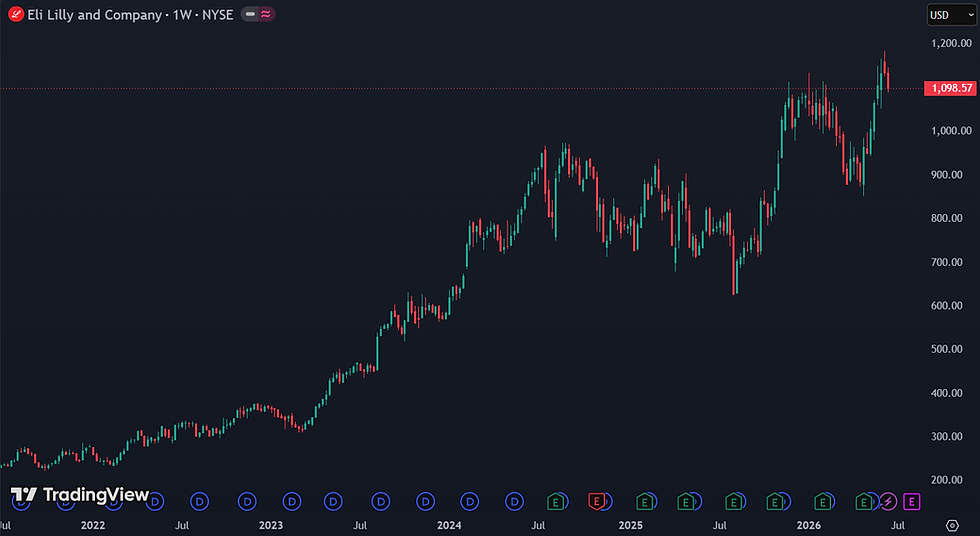
Task: Click the 200.00 price axis label
Action: (946, 480)
